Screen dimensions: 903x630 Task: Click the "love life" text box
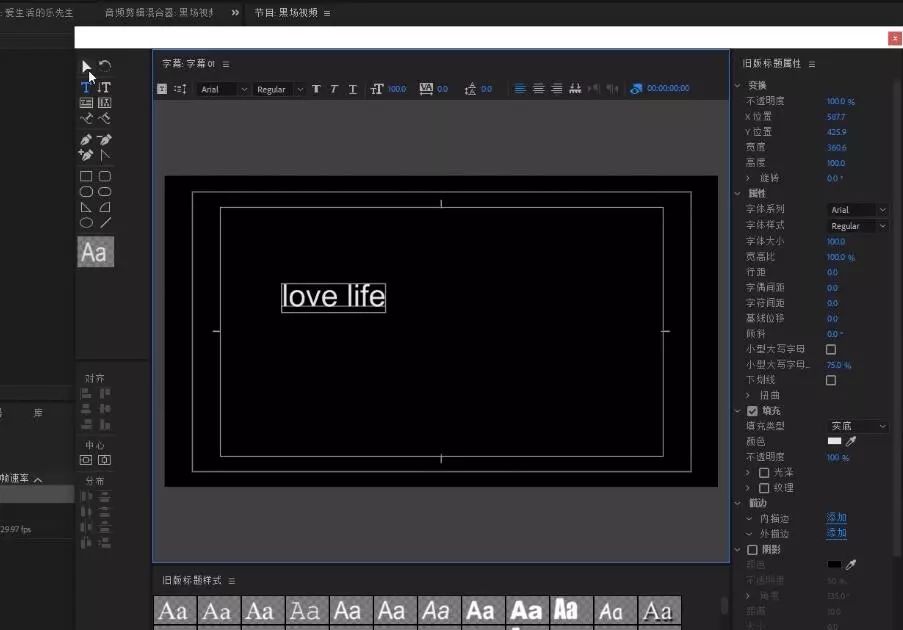(333, 297)
